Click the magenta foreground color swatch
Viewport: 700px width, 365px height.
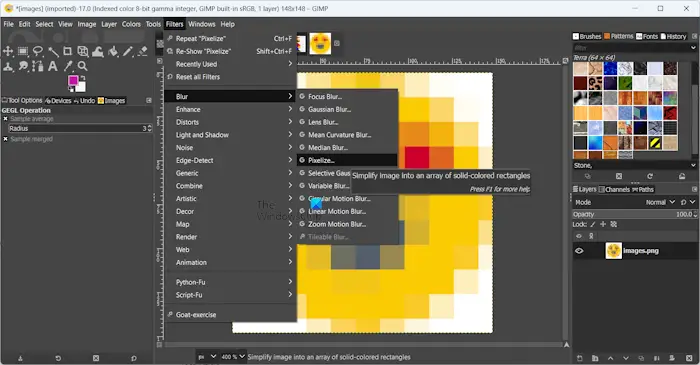point(73,81)
